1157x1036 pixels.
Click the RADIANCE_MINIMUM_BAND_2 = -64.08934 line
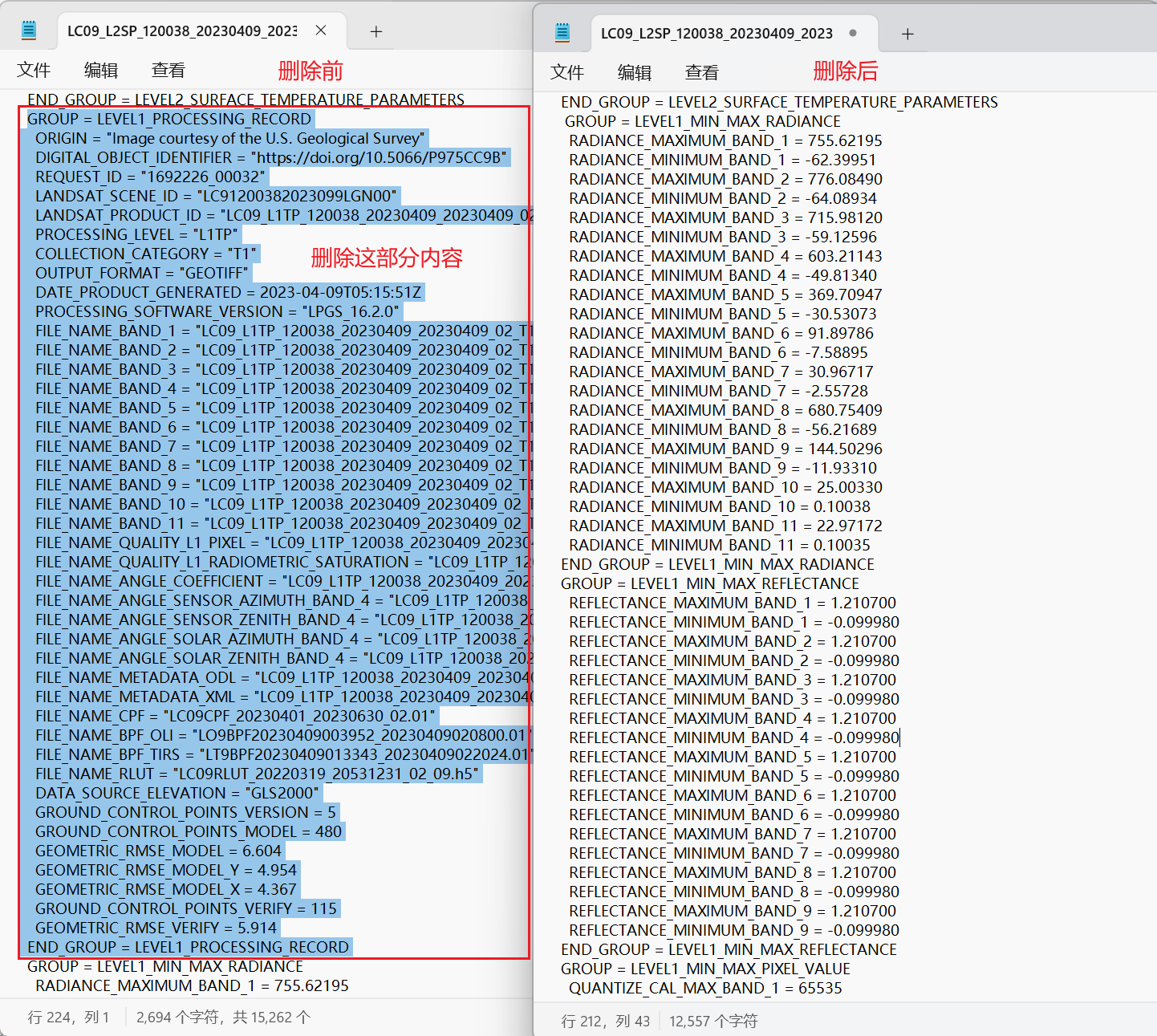point(723,198)
